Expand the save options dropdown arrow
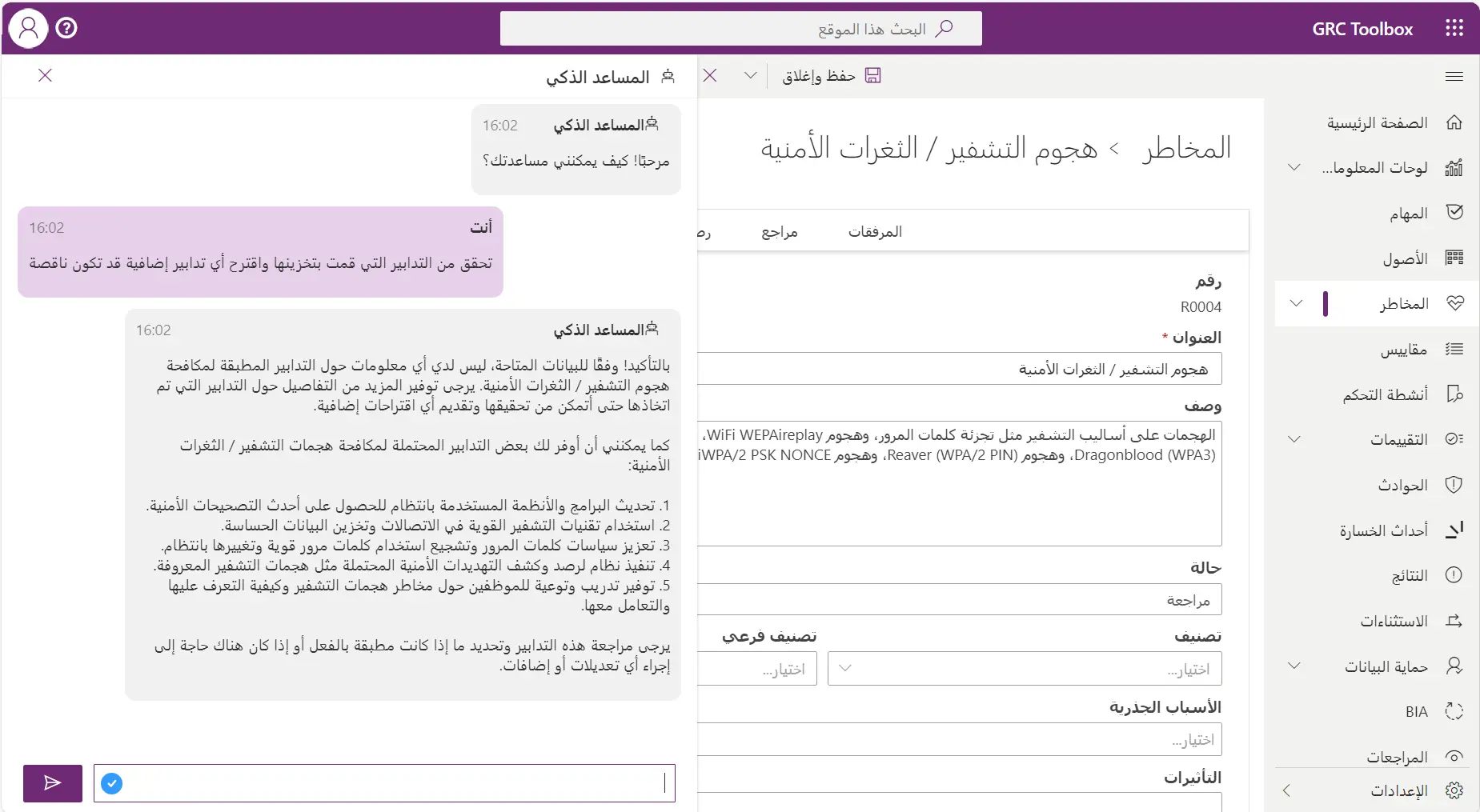 (750, 75)
